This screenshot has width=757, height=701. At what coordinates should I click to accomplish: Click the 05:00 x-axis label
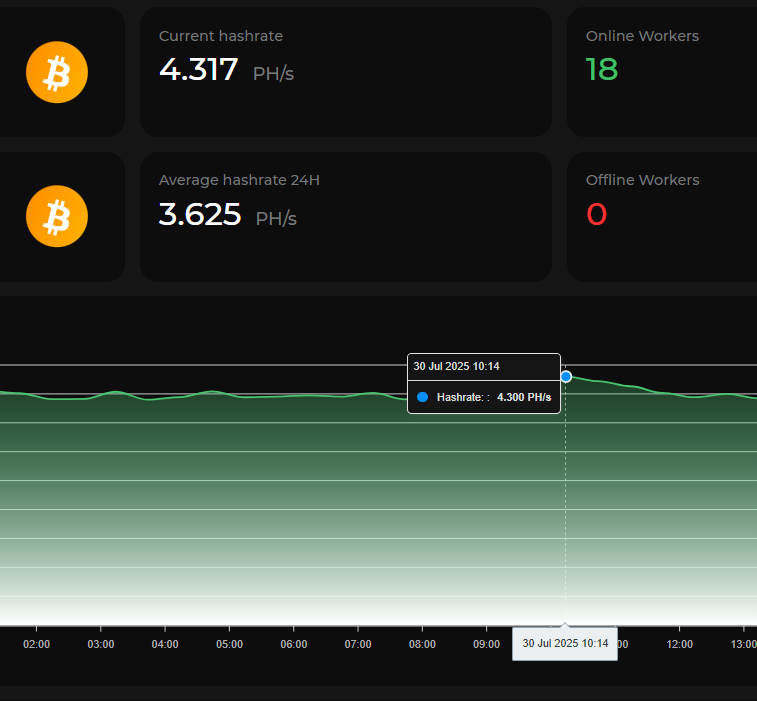pyautogui.click(x=229, y=645)
